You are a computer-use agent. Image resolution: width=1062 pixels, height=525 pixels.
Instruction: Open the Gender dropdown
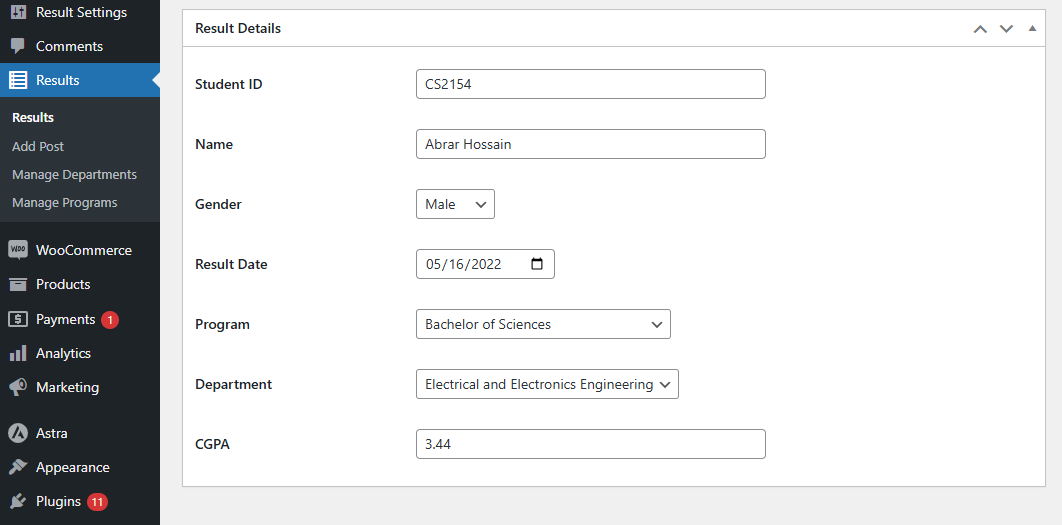[455, 204]
